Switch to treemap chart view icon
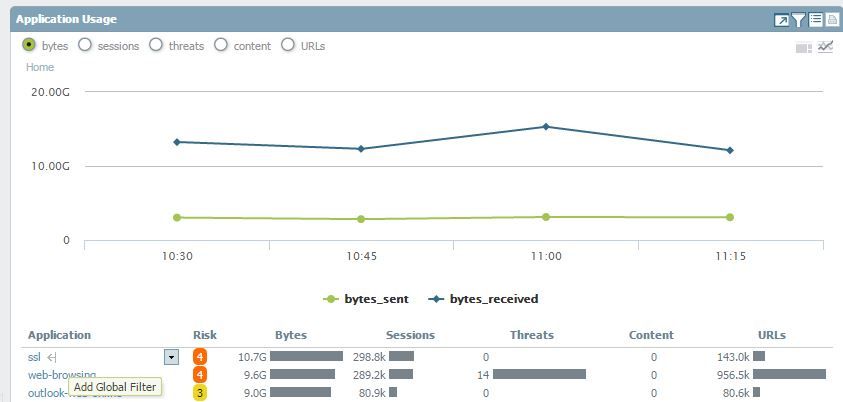Screen dimensions: 843x402 click(x=804, y=47)
